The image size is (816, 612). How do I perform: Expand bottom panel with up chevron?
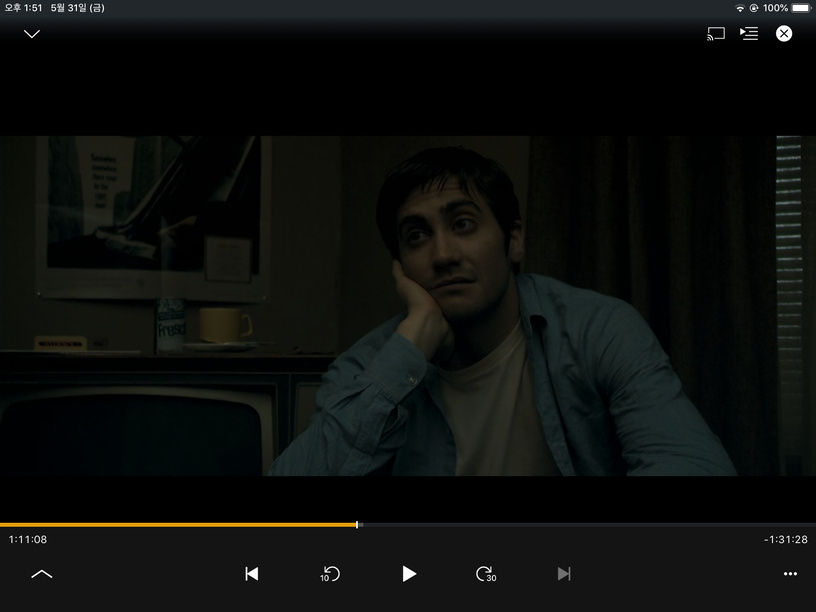tap(42, 574)
